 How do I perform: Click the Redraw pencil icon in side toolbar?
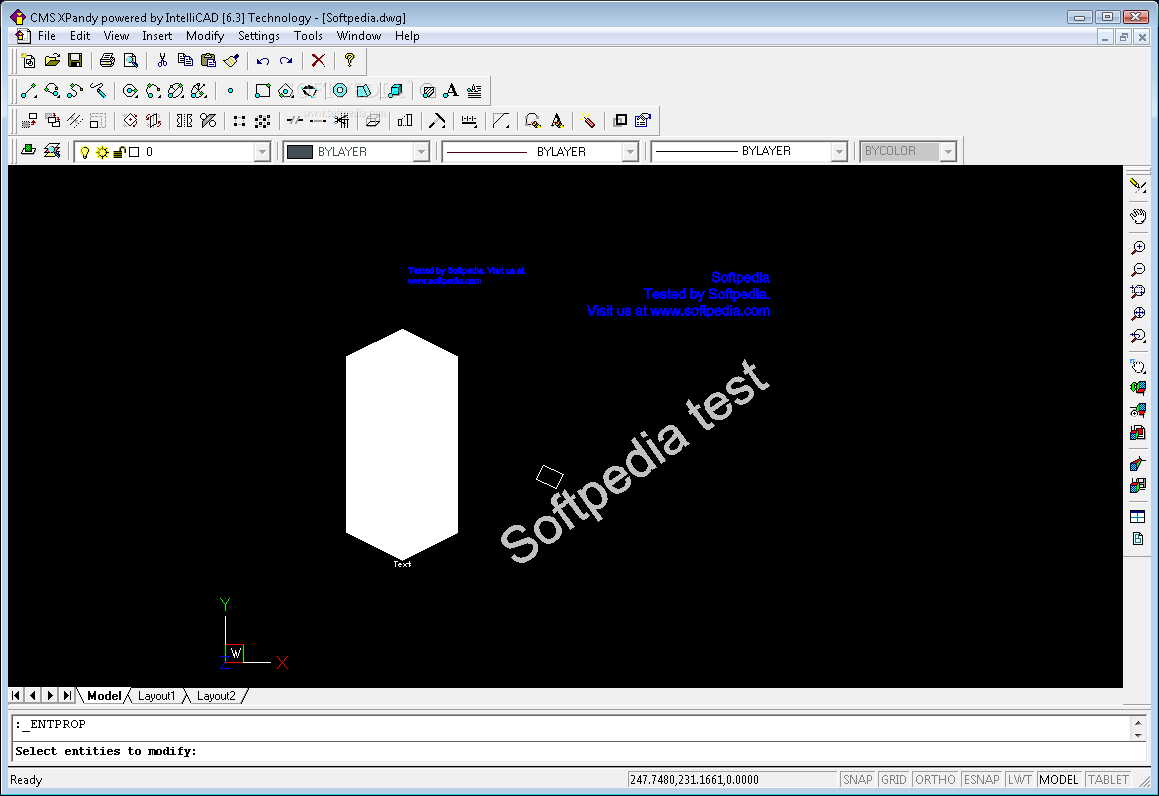1138,186
